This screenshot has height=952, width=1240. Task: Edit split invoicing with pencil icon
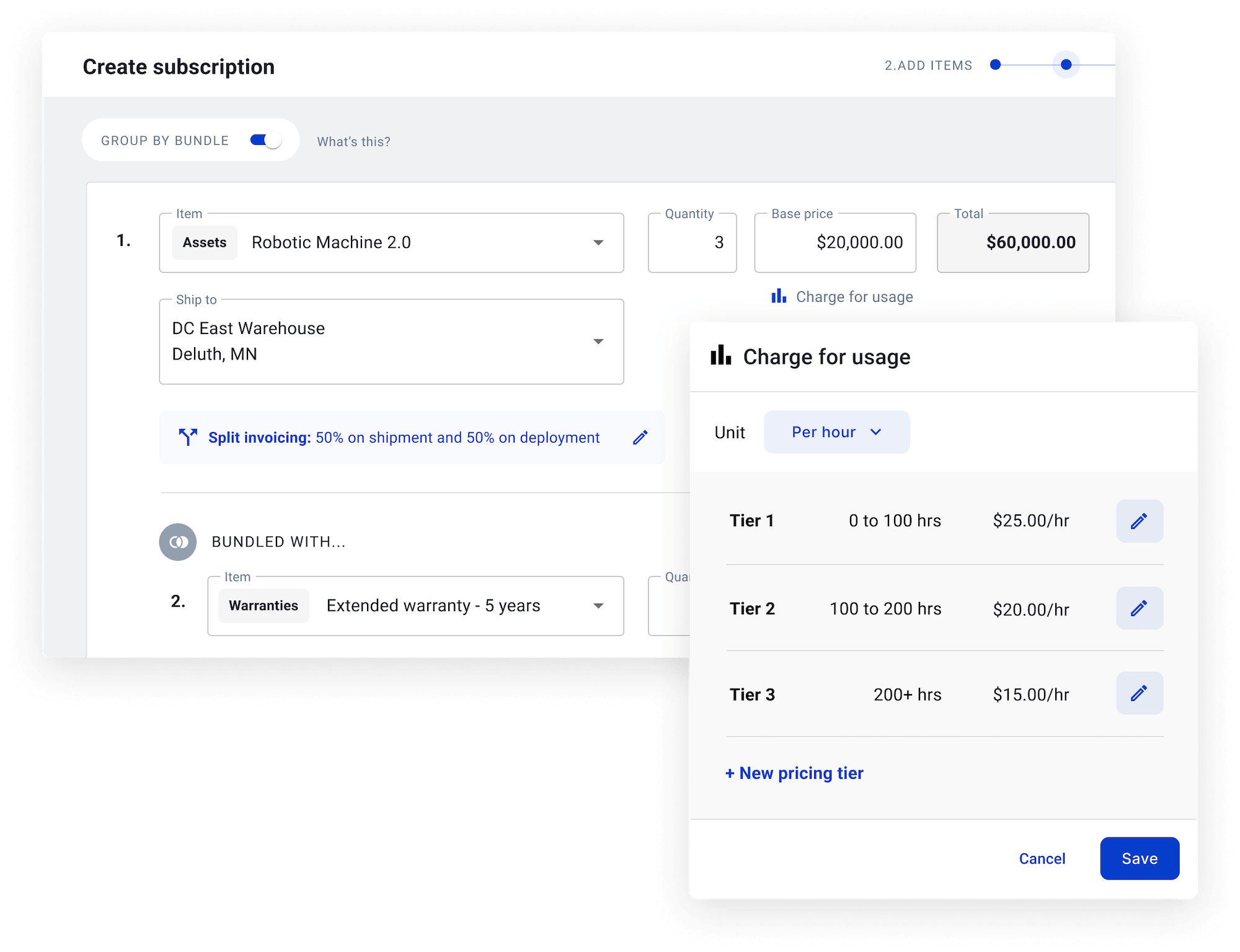640,438
